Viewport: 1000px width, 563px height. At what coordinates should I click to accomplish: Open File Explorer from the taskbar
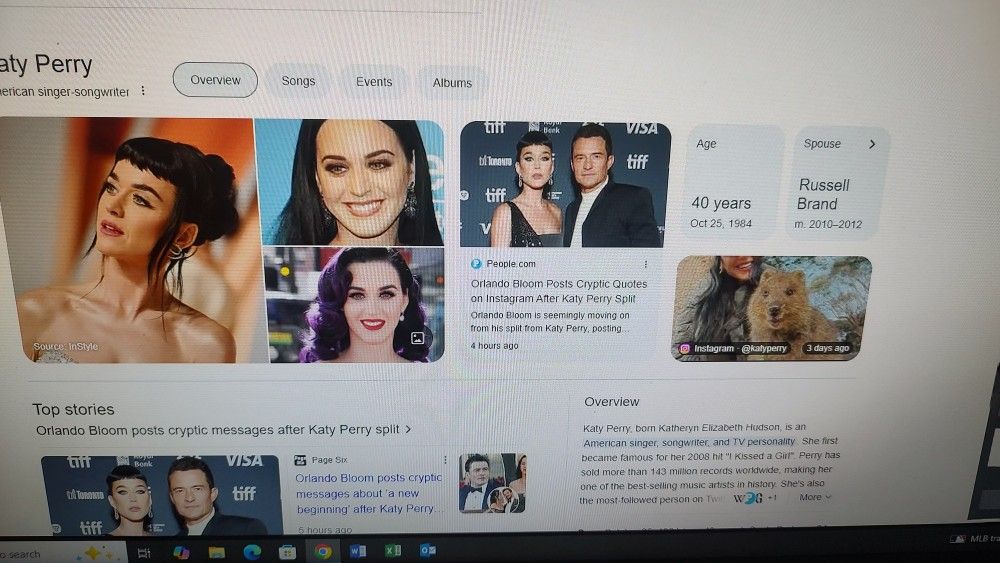[216, 552]
